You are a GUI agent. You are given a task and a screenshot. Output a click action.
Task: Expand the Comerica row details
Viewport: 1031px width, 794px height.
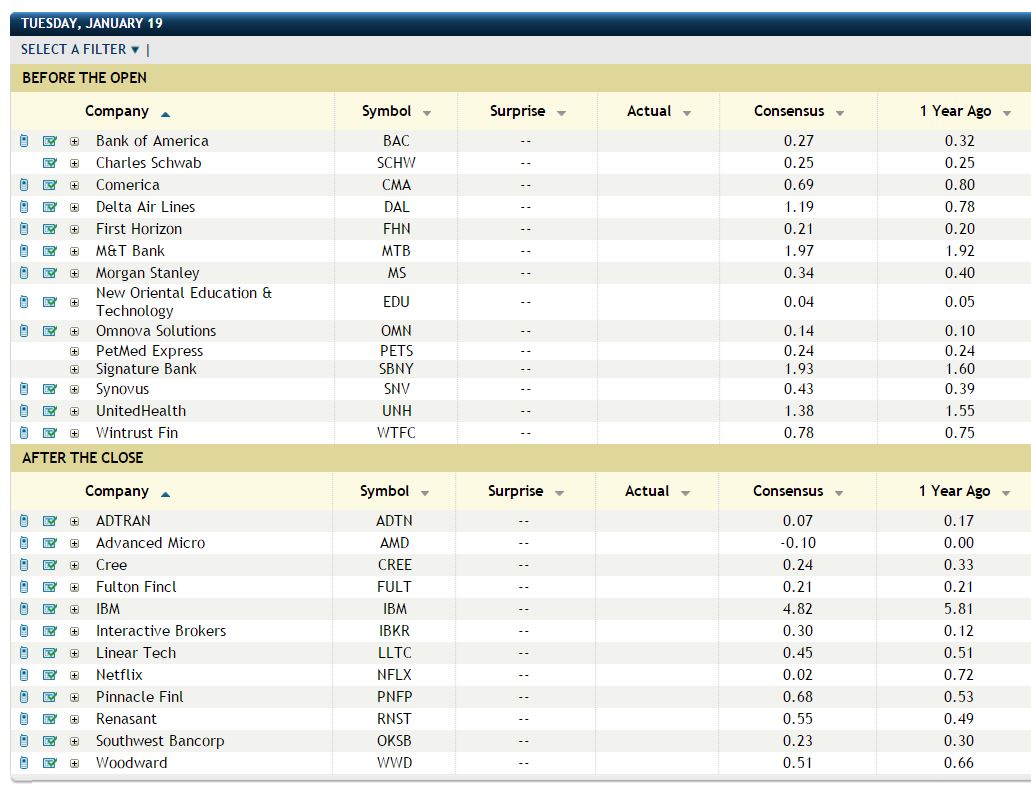74,185
